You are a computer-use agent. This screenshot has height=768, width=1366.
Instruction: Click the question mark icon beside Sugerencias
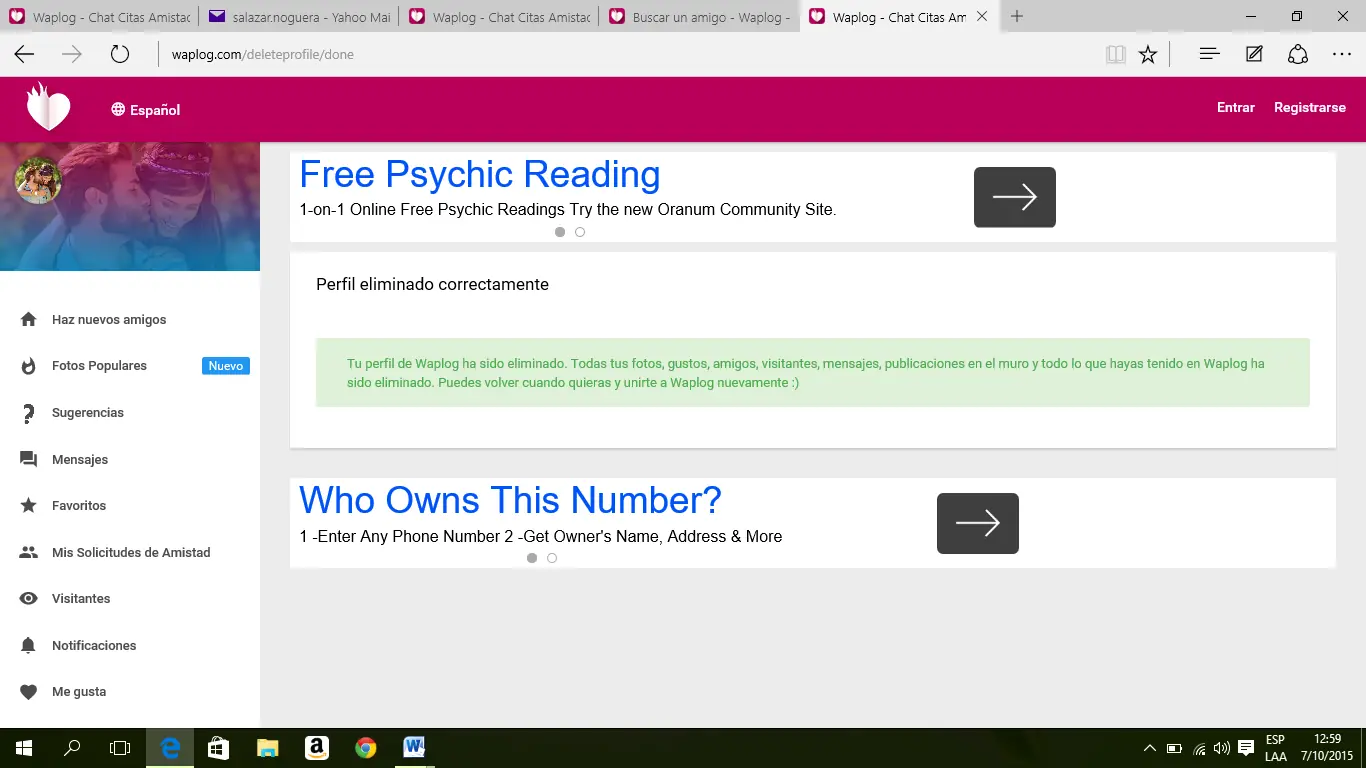coord(29,413)
